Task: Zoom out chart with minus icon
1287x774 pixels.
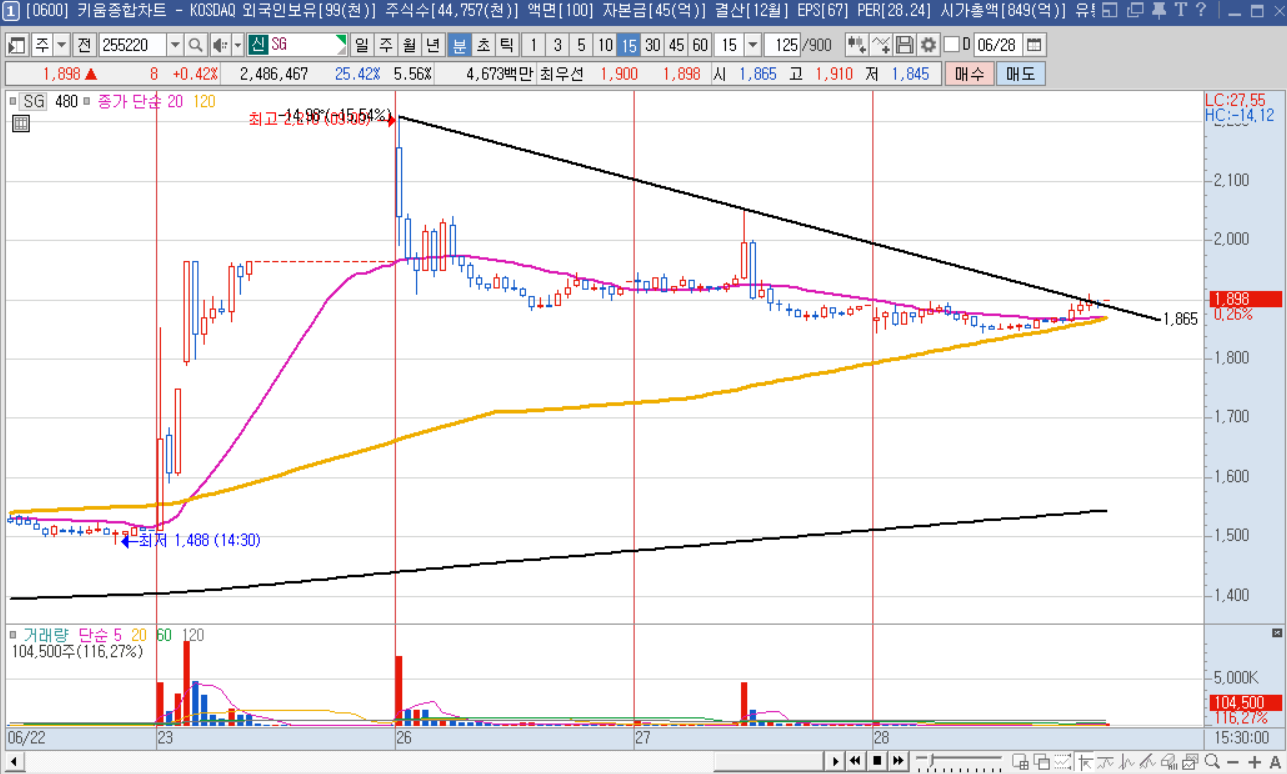Action: (x=1234, y=762)
